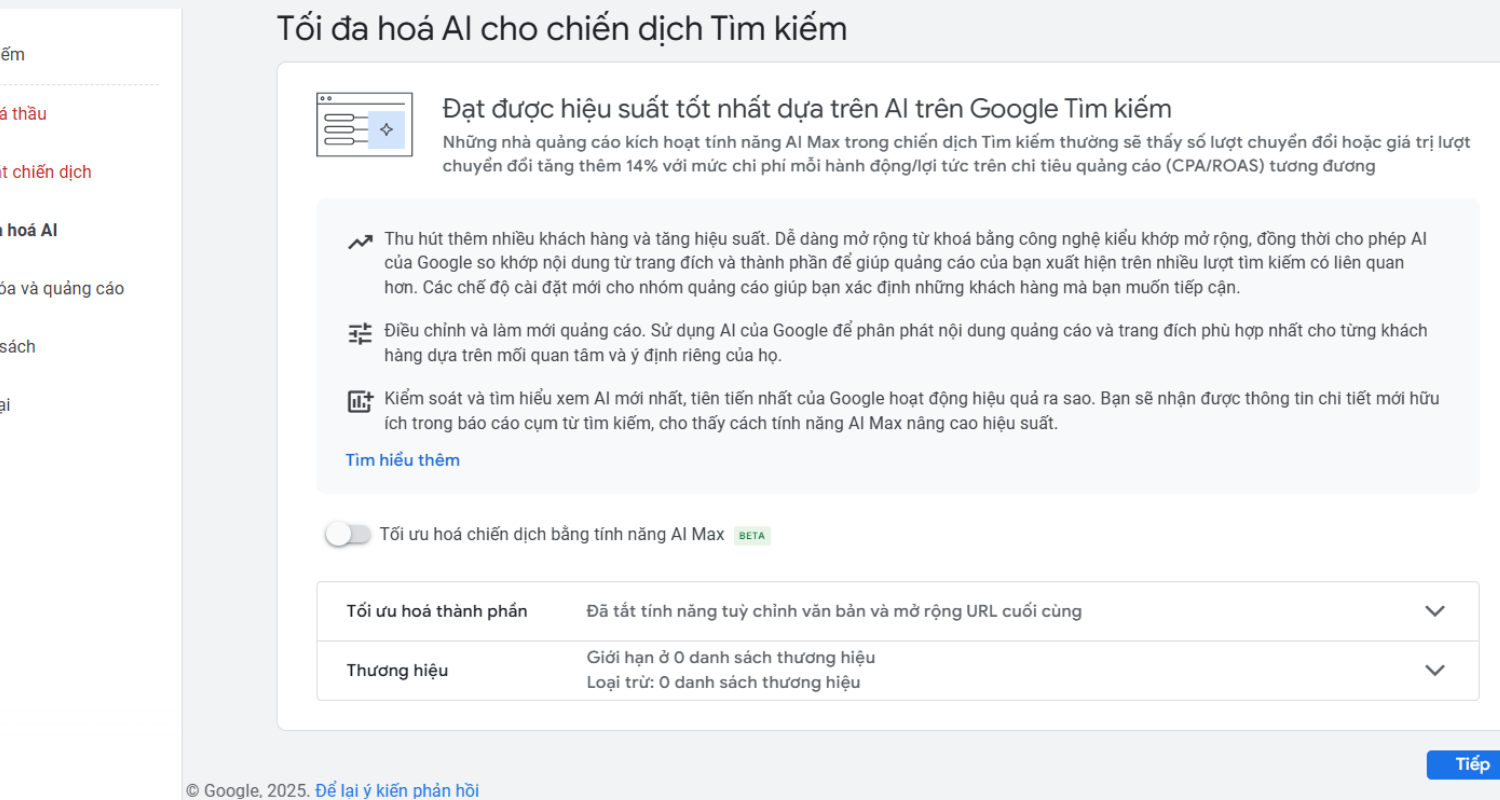Expand the Thương hiệu chevron arrow

pos(1435,670)
